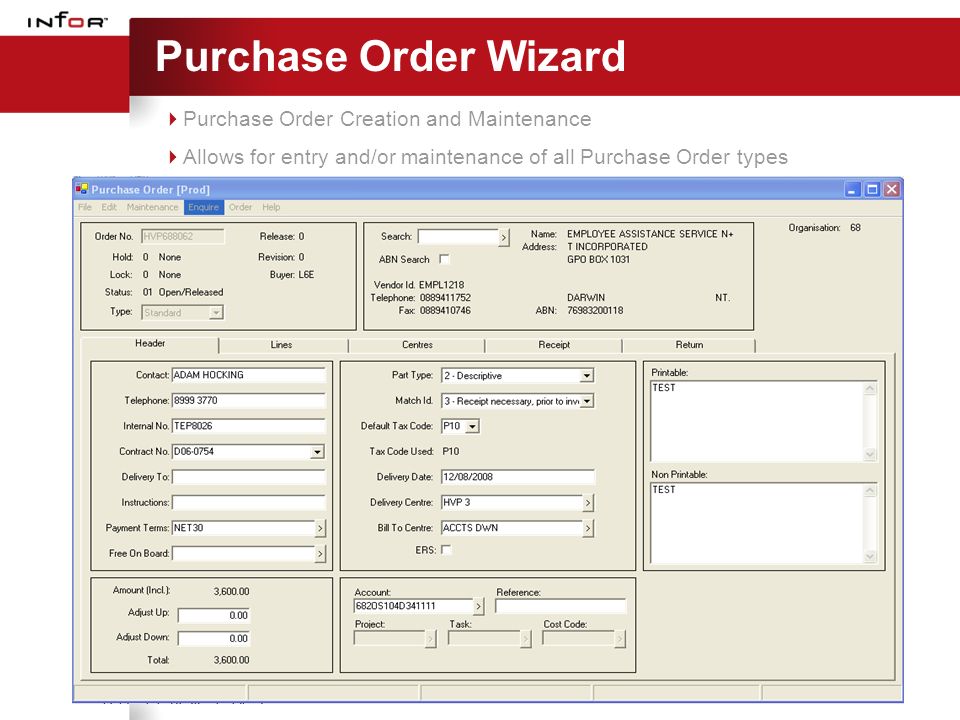Open the Payment Terms lookup arrow

point(320,528)
